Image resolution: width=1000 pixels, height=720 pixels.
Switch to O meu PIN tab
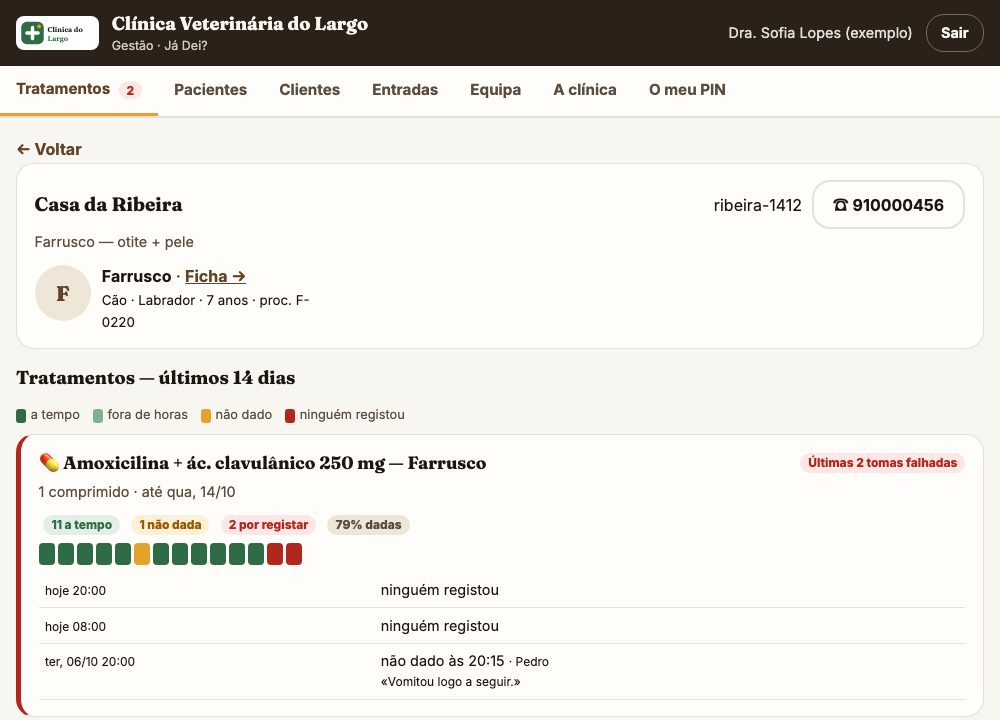coord(688,90)
